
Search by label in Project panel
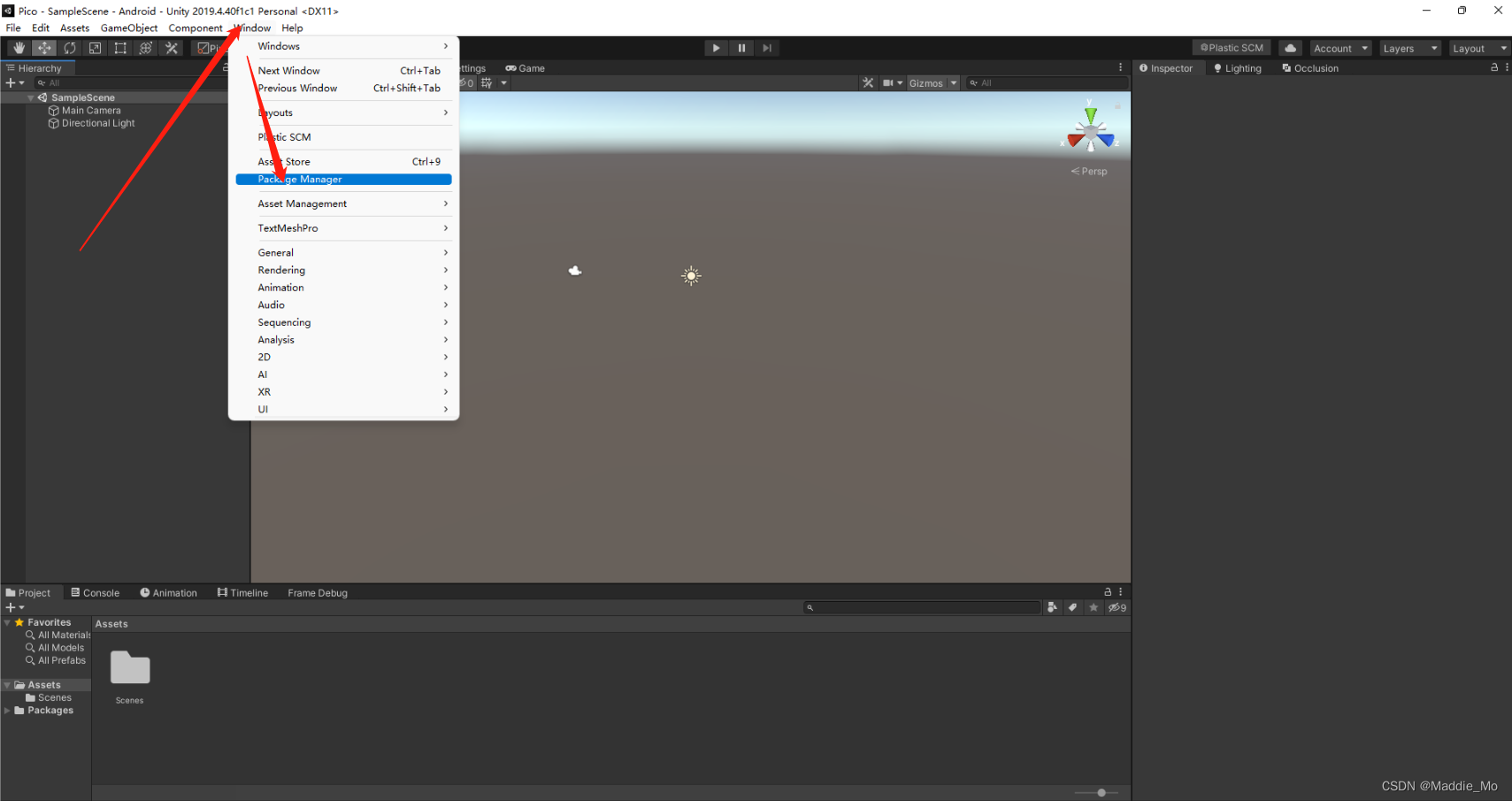pos(1072,607)
